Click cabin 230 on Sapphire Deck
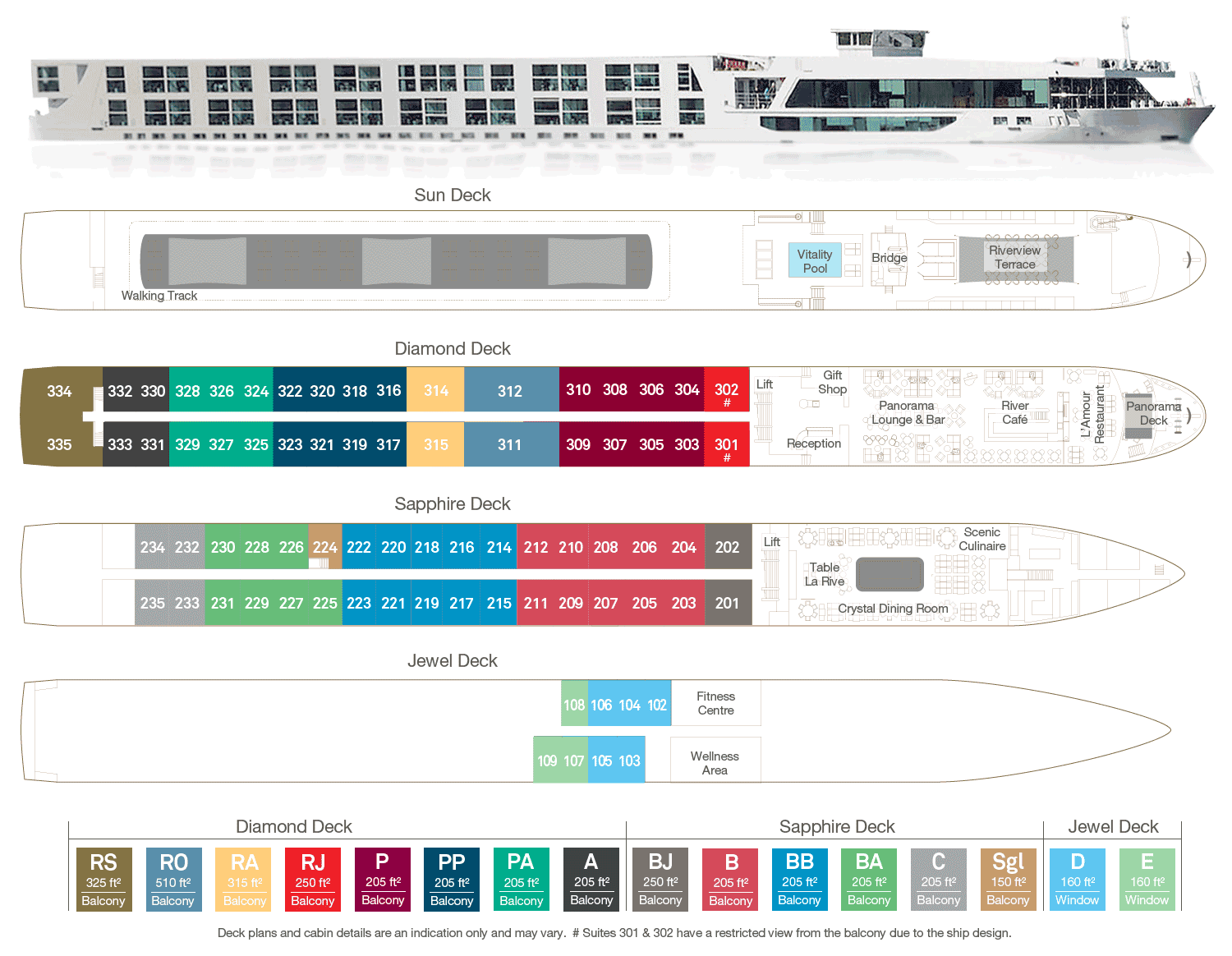Screen dimensions: 1232x956 [223, 547]
